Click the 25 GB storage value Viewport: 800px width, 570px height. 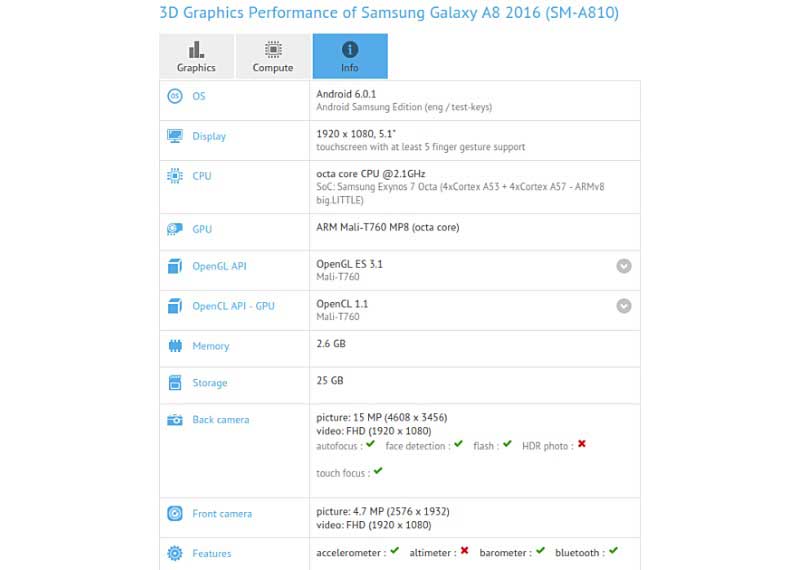(x=330, y=380)
